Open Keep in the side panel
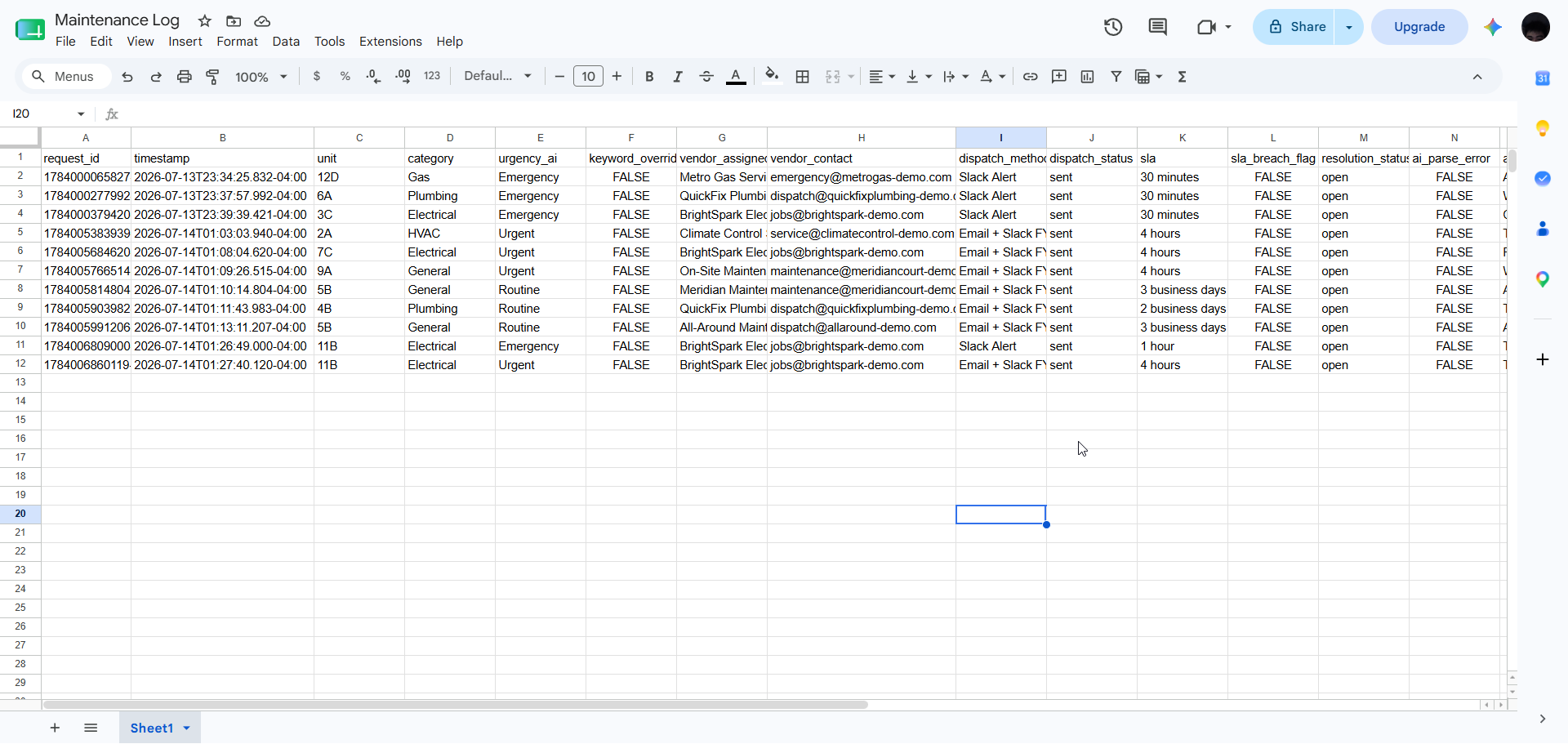The image size is (1568, 744). 1543,128
